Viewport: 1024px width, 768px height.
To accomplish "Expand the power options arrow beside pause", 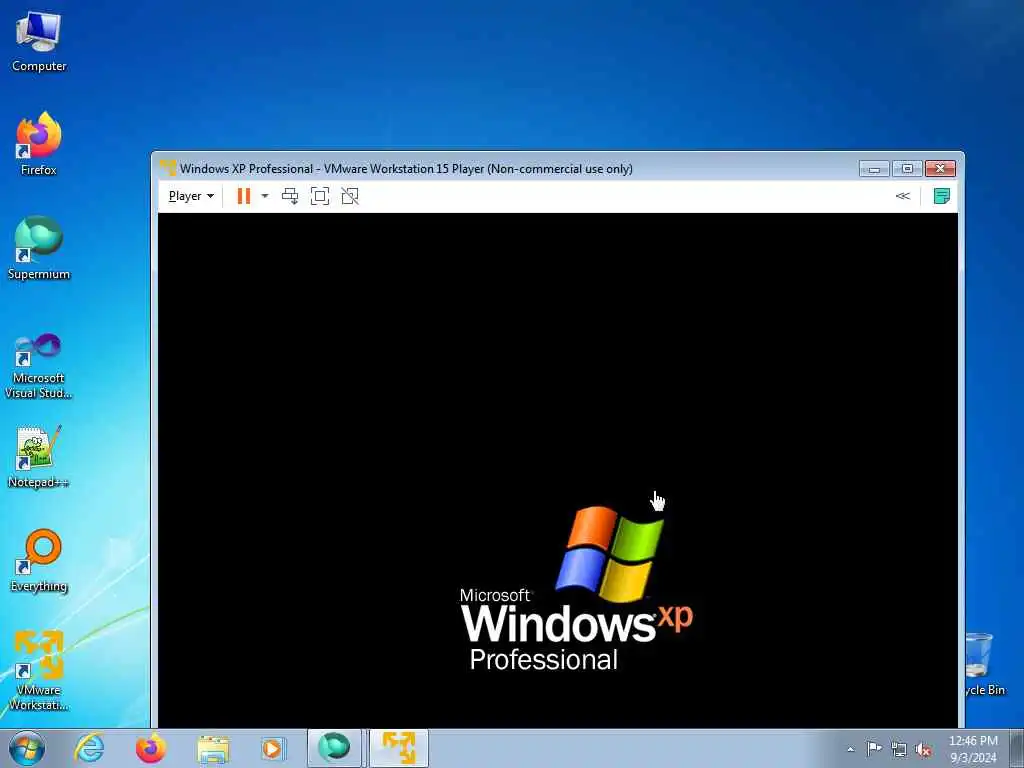I will 264,196.
